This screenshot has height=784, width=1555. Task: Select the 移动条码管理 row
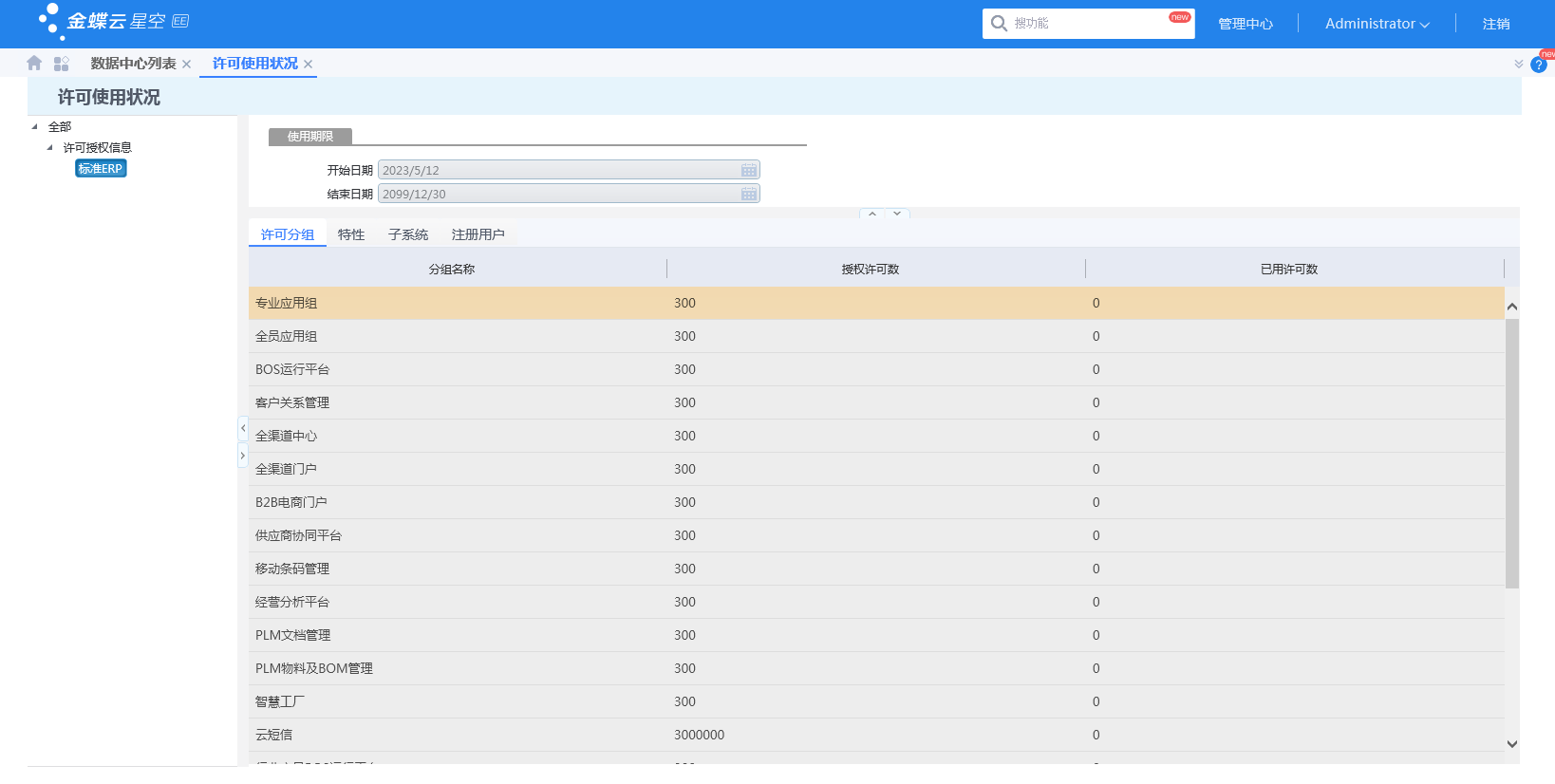[x=876, y=569]
